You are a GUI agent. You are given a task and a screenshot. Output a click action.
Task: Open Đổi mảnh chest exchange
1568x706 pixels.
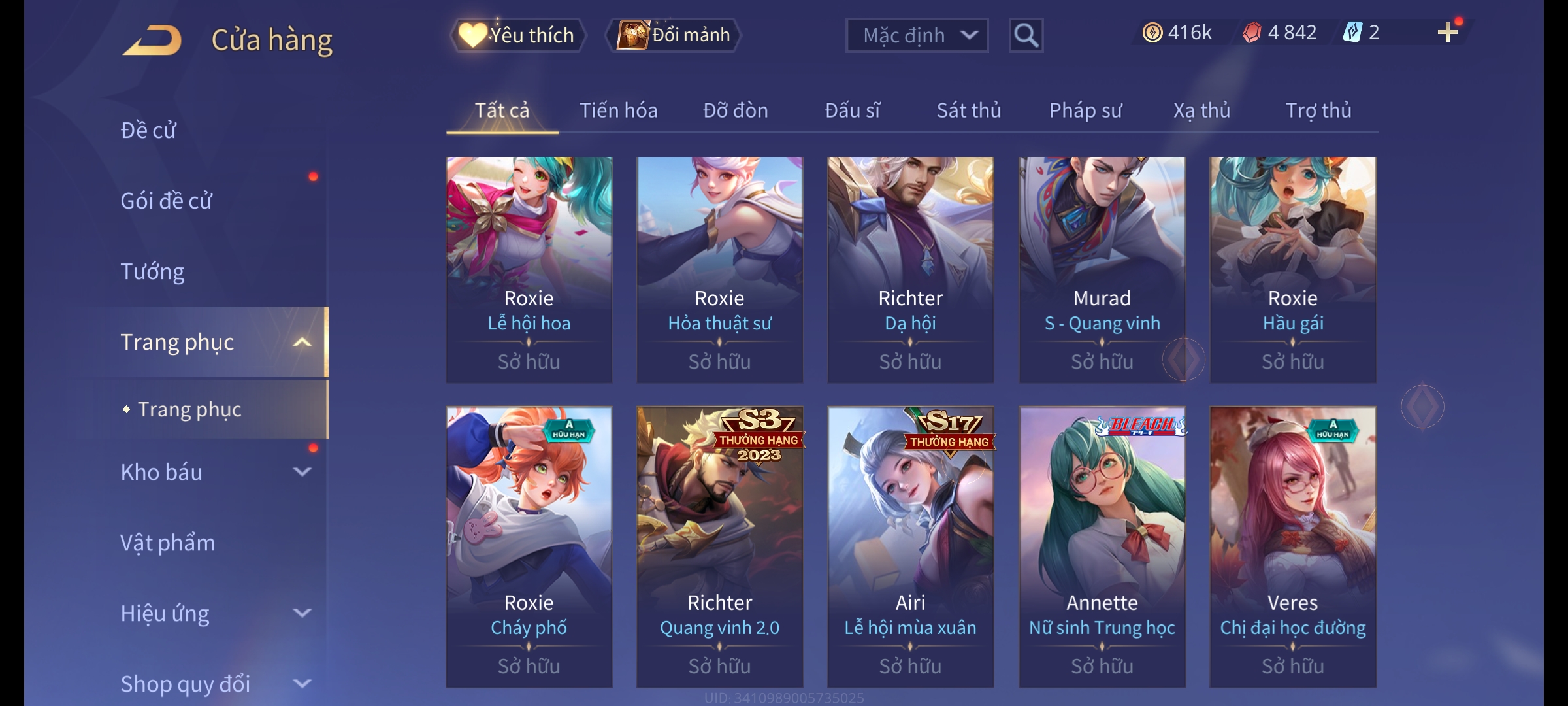(674, 35)
